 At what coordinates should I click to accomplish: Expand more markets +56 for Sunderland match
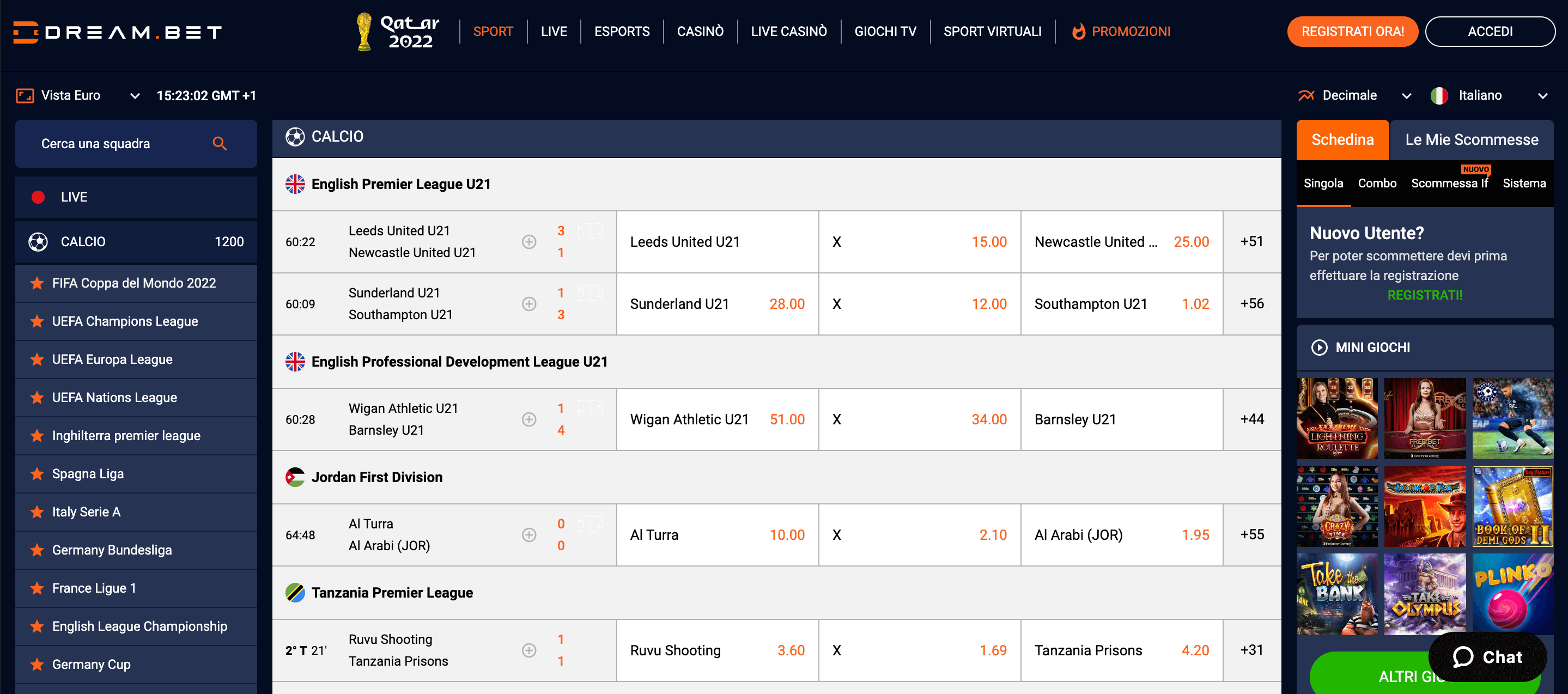(1252, 304)
